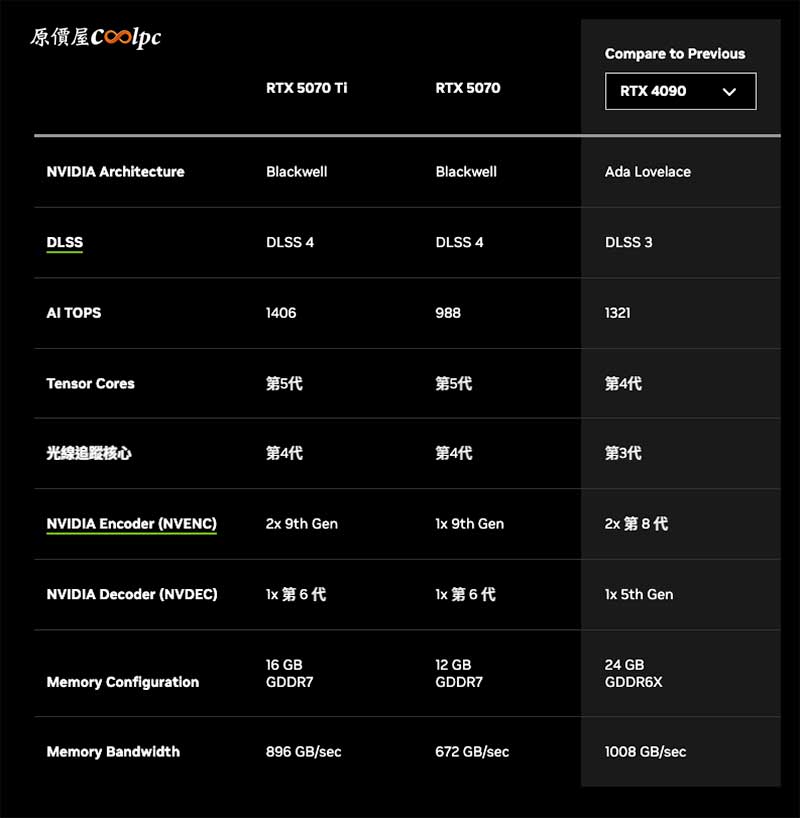800x818 pixels.
Task: Click the Compare to Previous label
Action: point(675,54)
